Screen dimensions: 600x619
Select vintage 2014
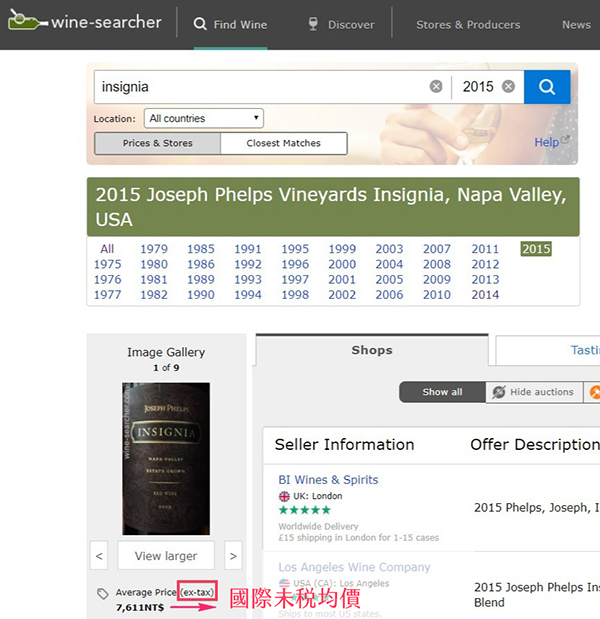[x=486, y=294]
